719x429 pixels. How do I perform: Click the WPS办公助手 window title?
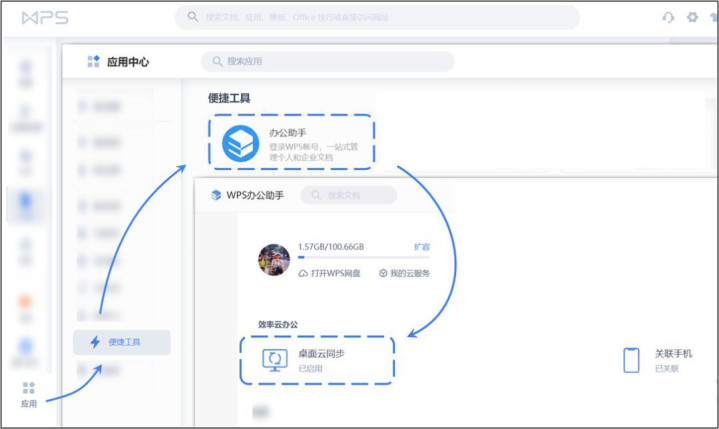pos(255,195)
